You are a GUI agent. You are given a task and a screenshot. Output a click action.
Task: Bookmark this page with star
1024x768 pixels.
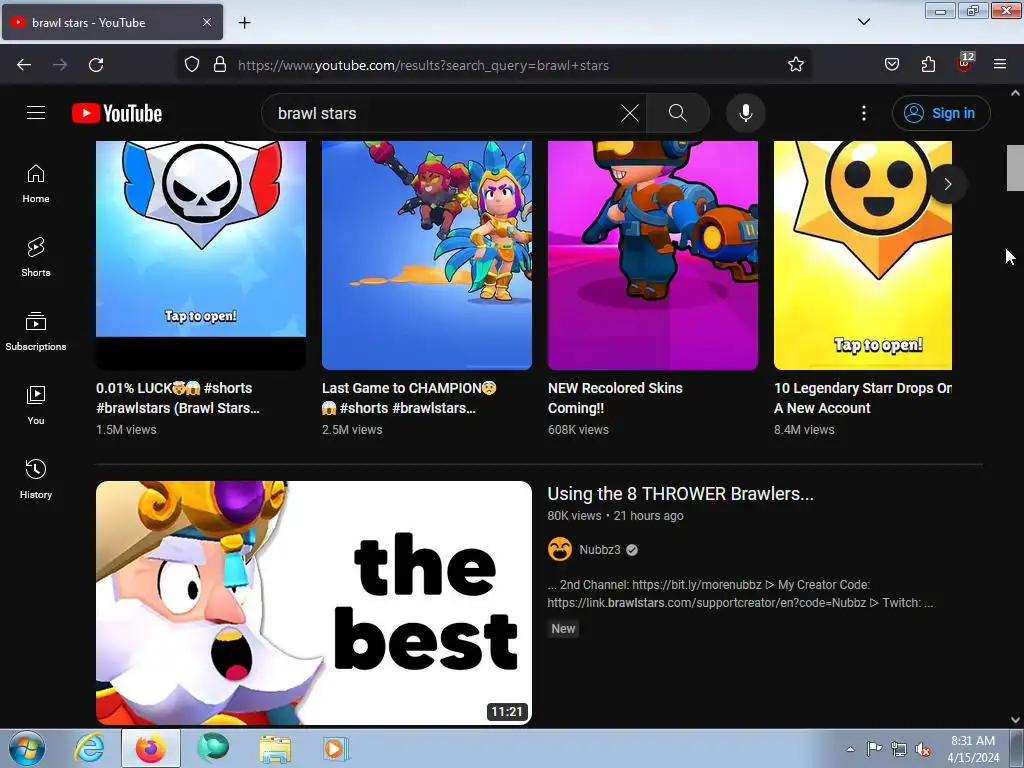[795, 65]
